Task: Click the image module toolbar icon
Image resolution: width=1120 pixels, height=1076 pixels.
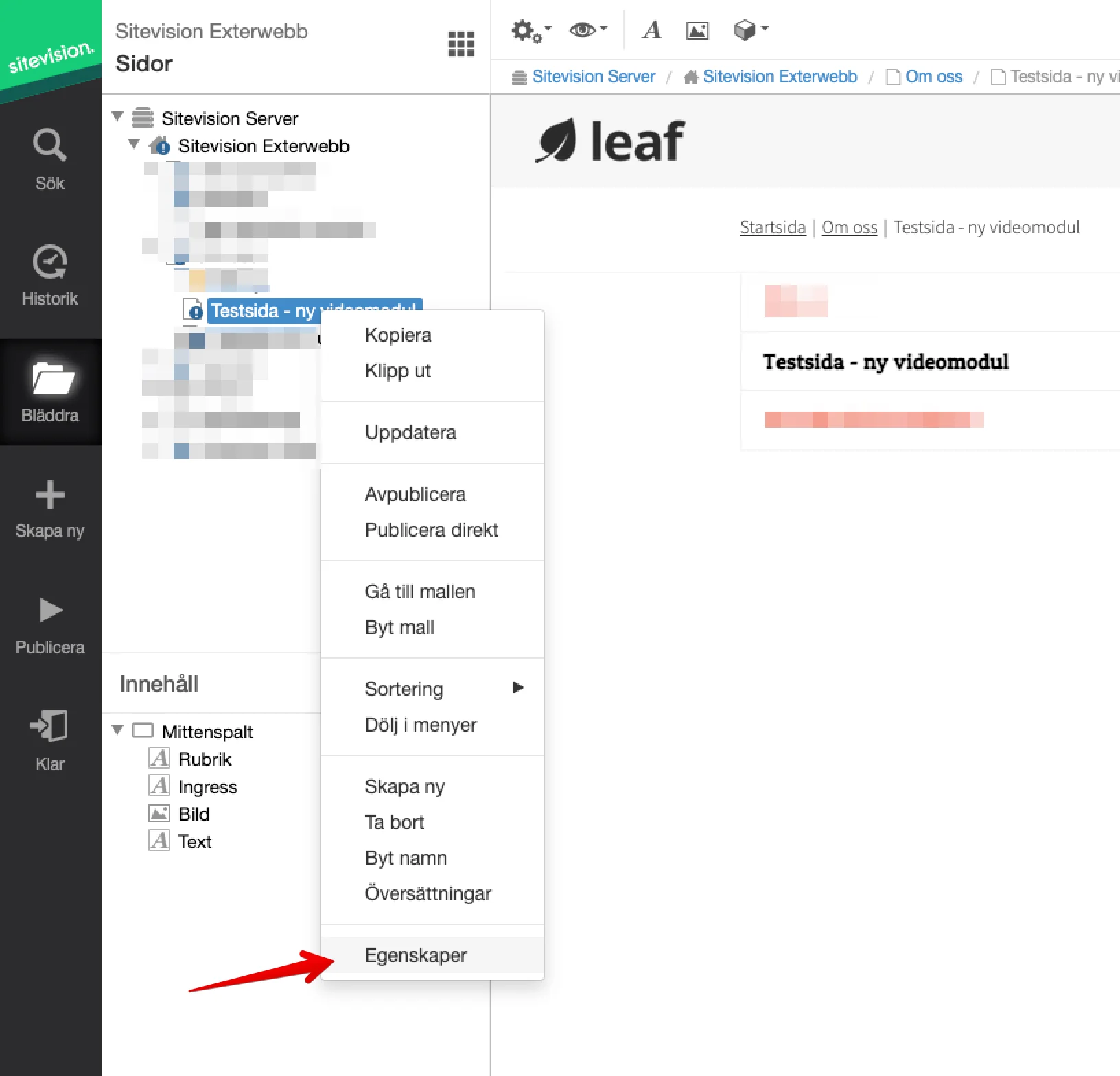Action: tap(697, 30)
